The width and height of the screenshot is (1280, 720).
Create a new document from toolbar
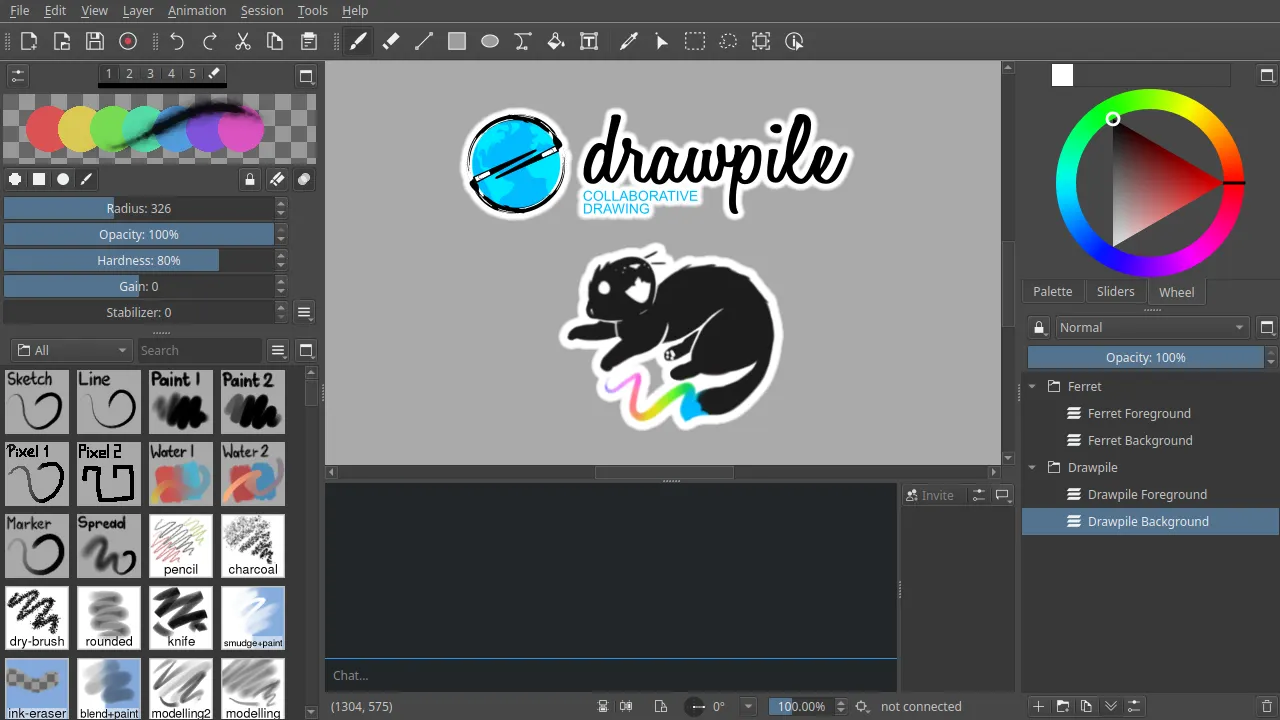(x=29, y=41)
